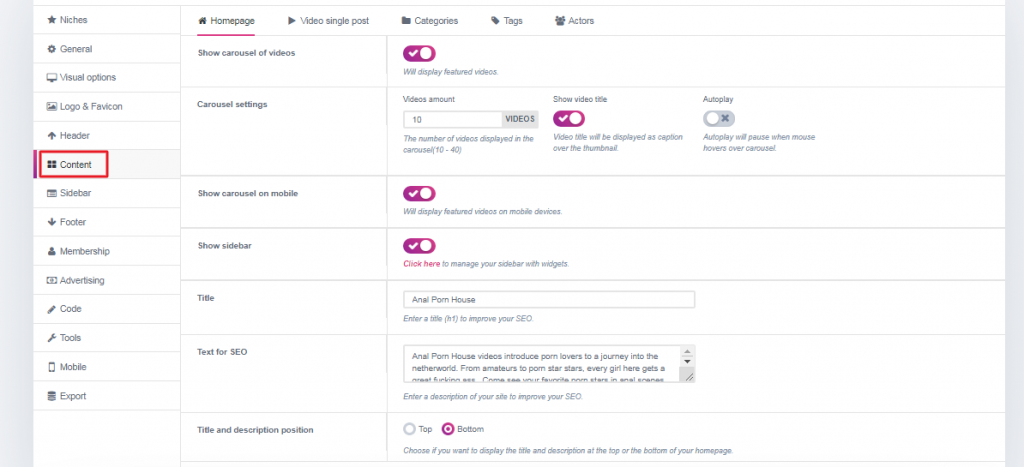
Task: Click the monitor icon for Visual options
Action: pyautogui.click(x=51, y=78)
